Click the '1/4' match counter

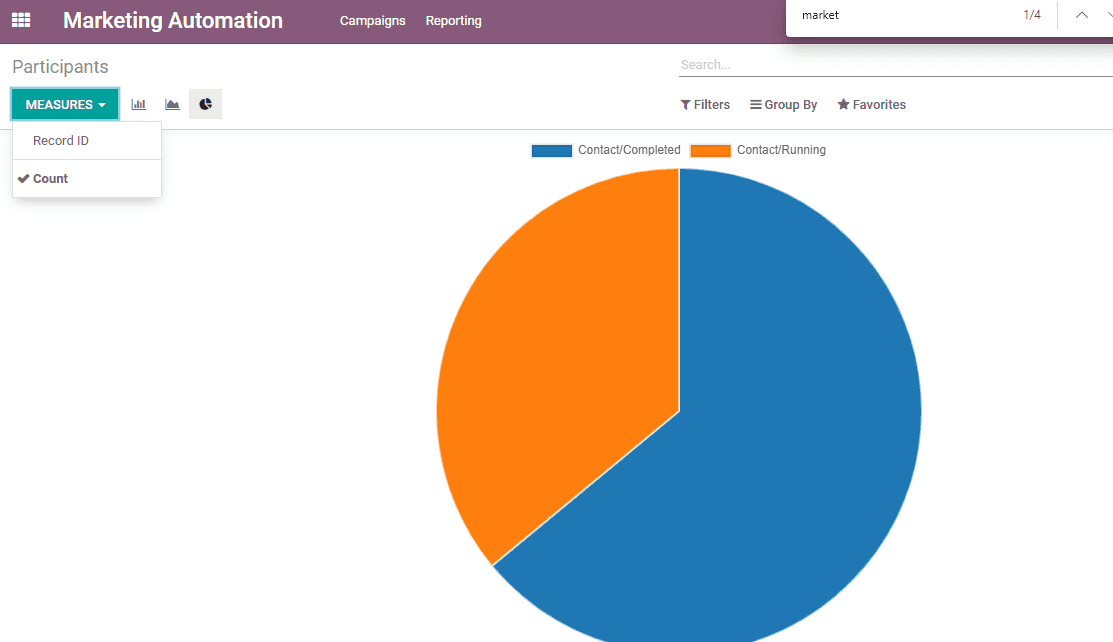coord(1032,15)
